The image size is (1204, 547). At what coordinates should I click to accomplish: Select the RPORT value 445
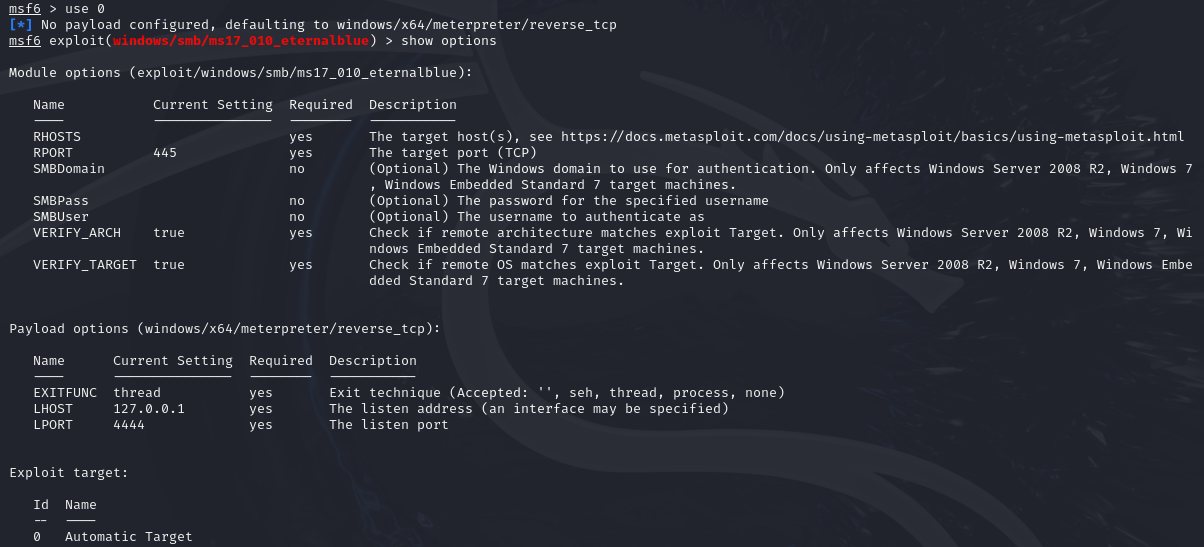(165, 153)
